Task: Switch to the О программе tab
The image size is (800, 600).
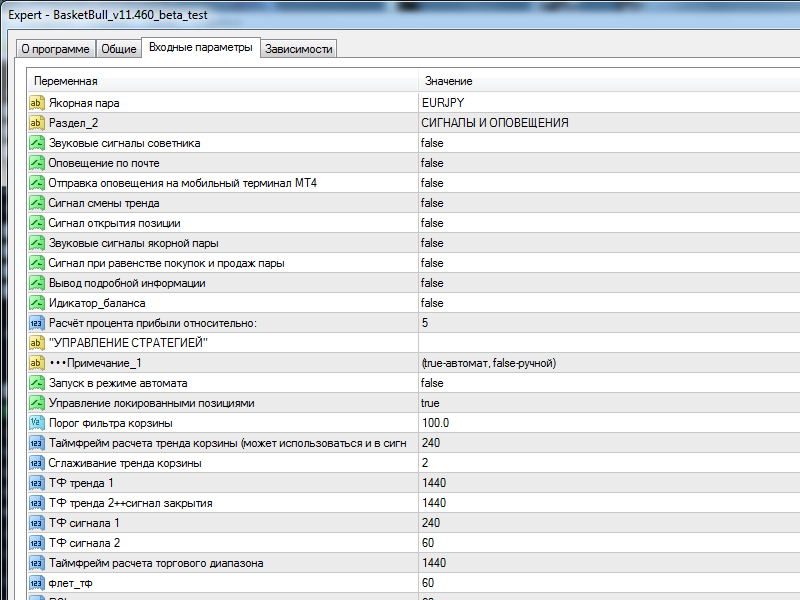Action: tap(55, 49)
